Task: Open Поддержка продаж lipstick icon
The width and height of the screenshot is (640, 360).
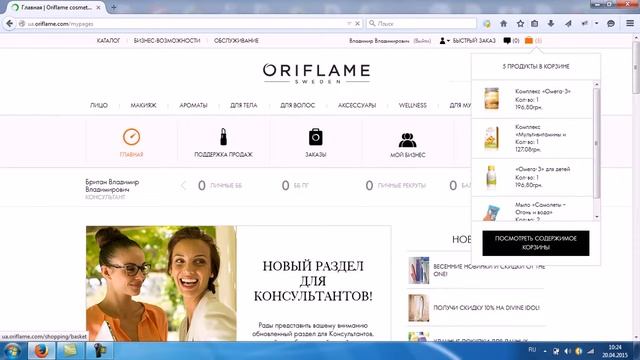Action: 223,137
